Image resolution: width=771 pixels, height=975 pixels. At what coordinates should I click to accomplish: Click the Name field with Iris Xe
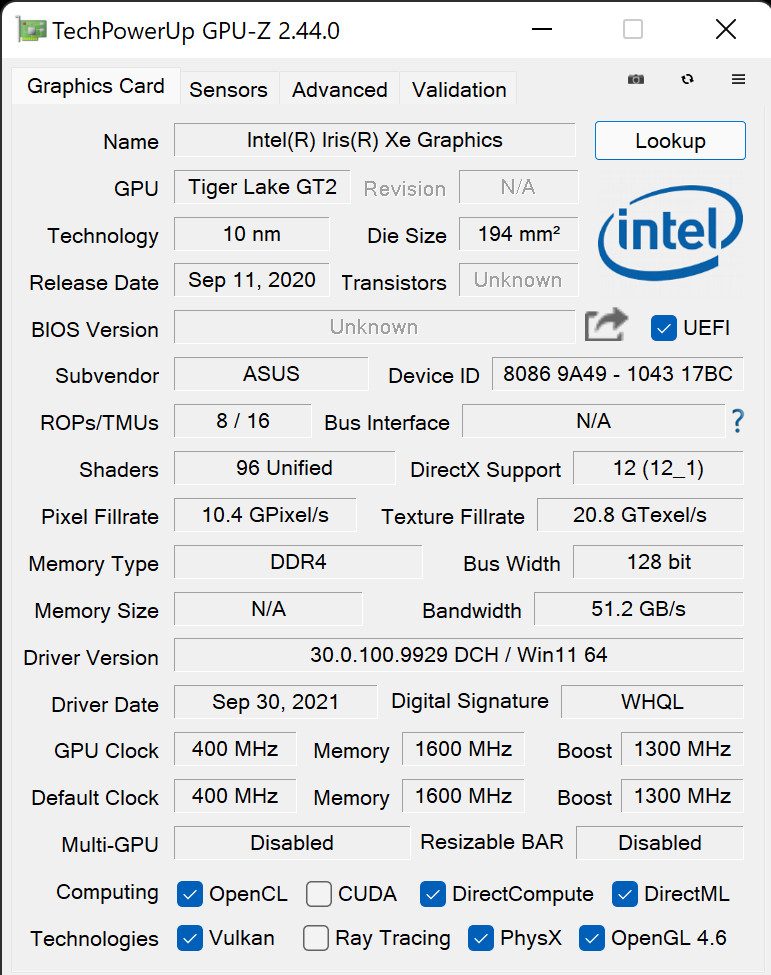click(x=374, y=140)
